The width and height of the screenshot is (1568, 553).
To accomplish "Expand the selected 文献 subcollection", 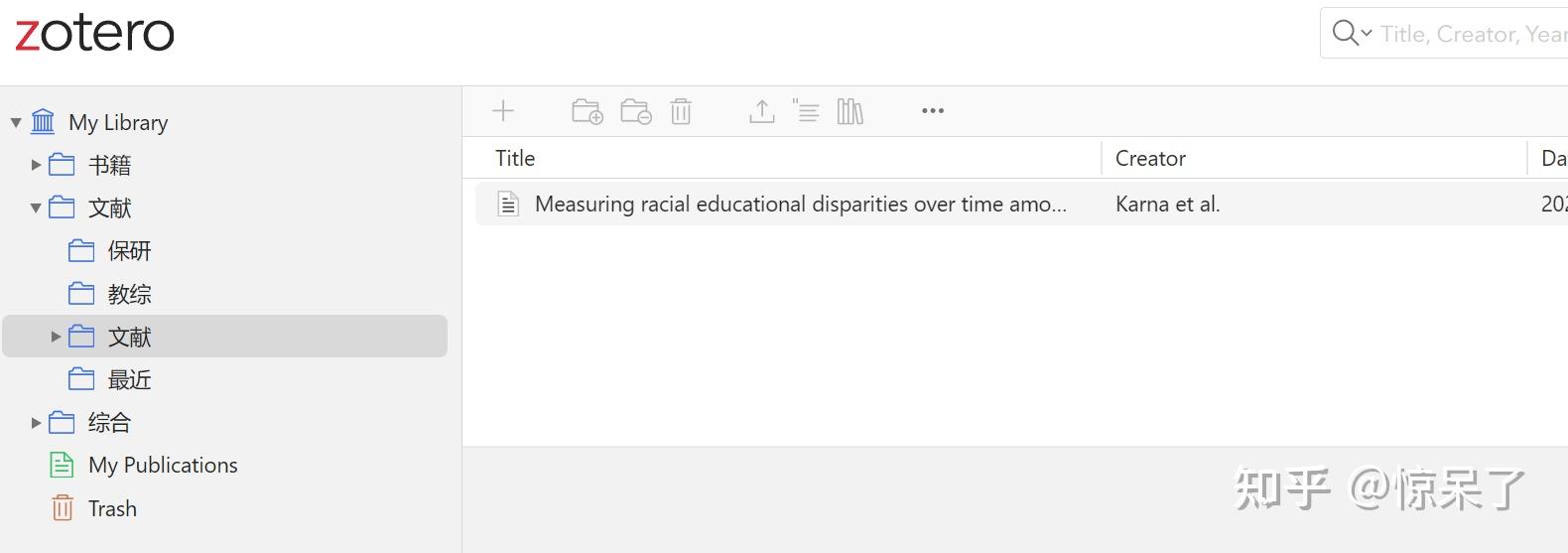I will tap(56, 338).
